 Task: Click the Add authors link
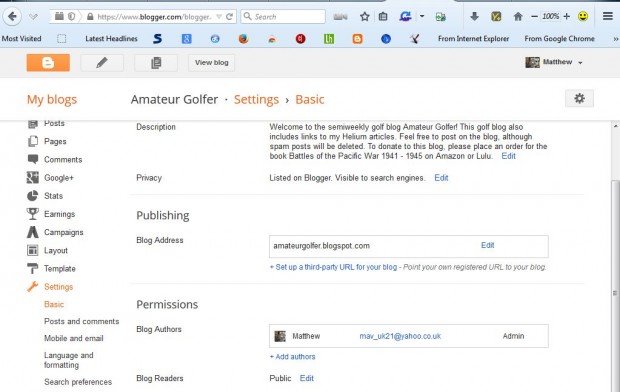coord(293,356)
